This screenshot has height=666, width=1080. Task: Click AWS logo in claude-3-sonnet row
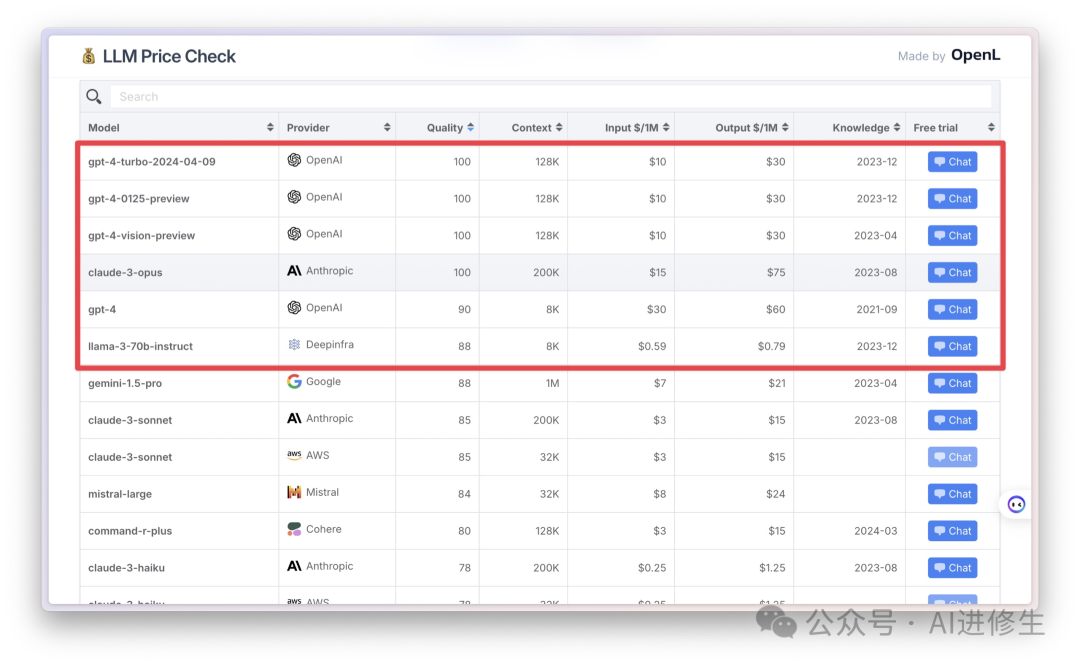294,455
